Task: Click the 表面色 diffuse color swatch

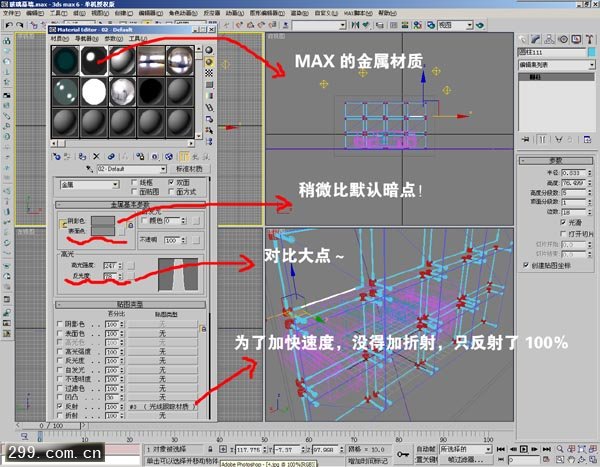Action: tap(103, 230)
